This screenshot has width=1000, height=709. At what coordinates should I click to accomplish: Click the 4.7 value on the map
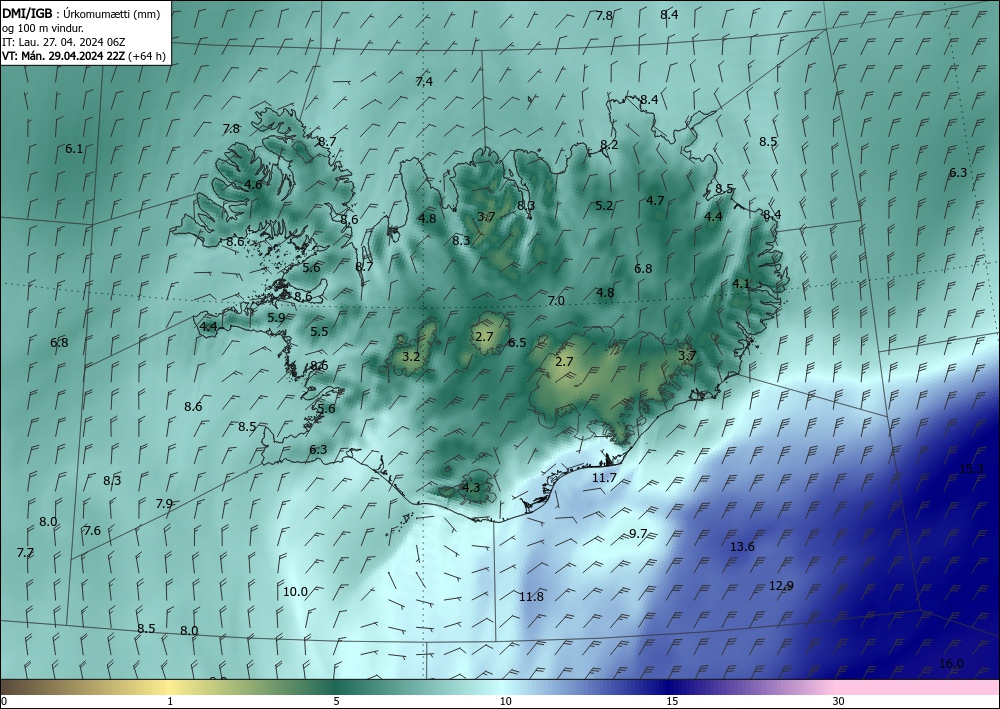[655, 201]
